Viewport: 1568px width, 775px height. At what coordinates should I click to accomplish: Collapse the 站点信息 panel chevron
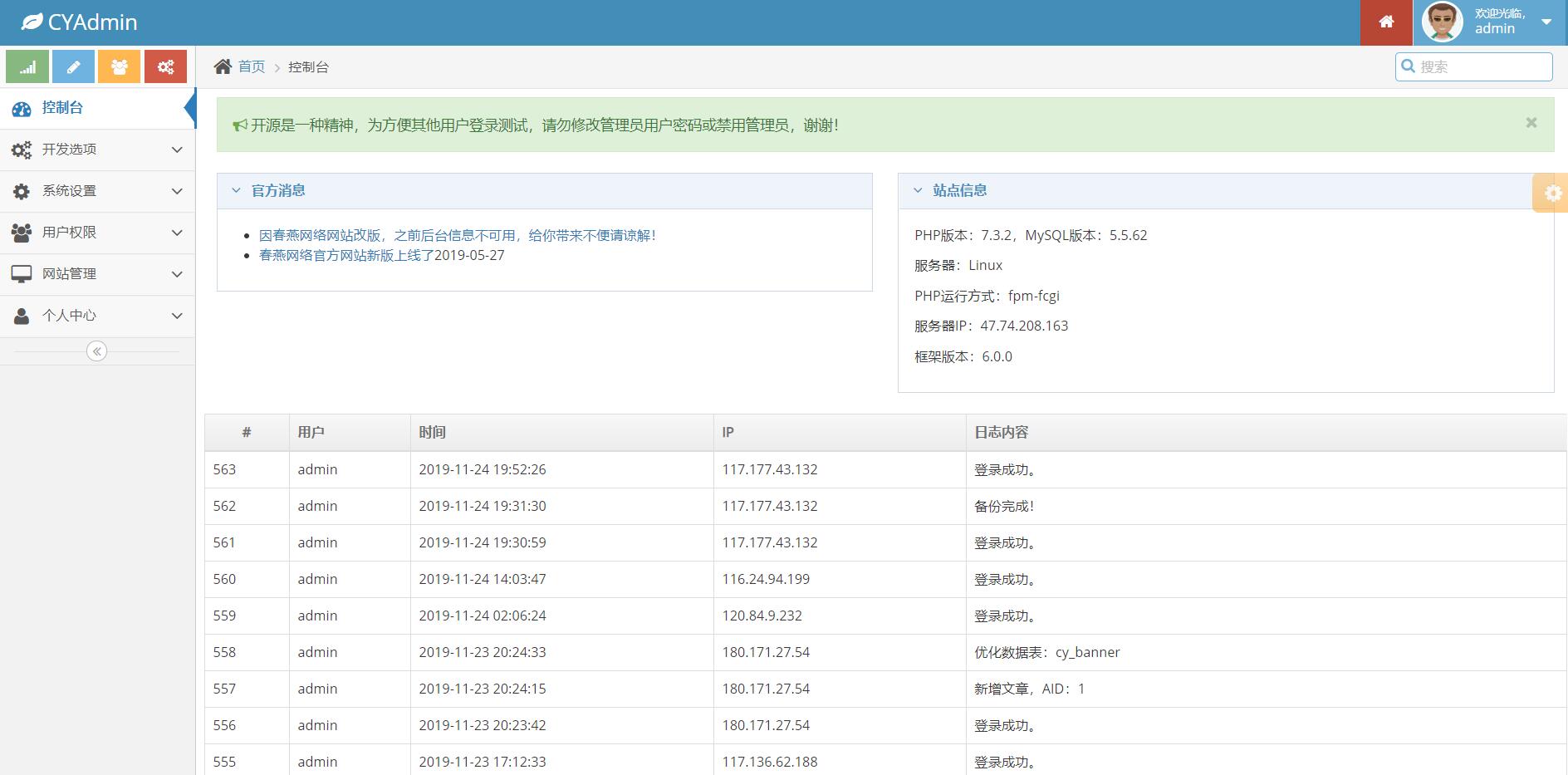click(x=918, y=190)
